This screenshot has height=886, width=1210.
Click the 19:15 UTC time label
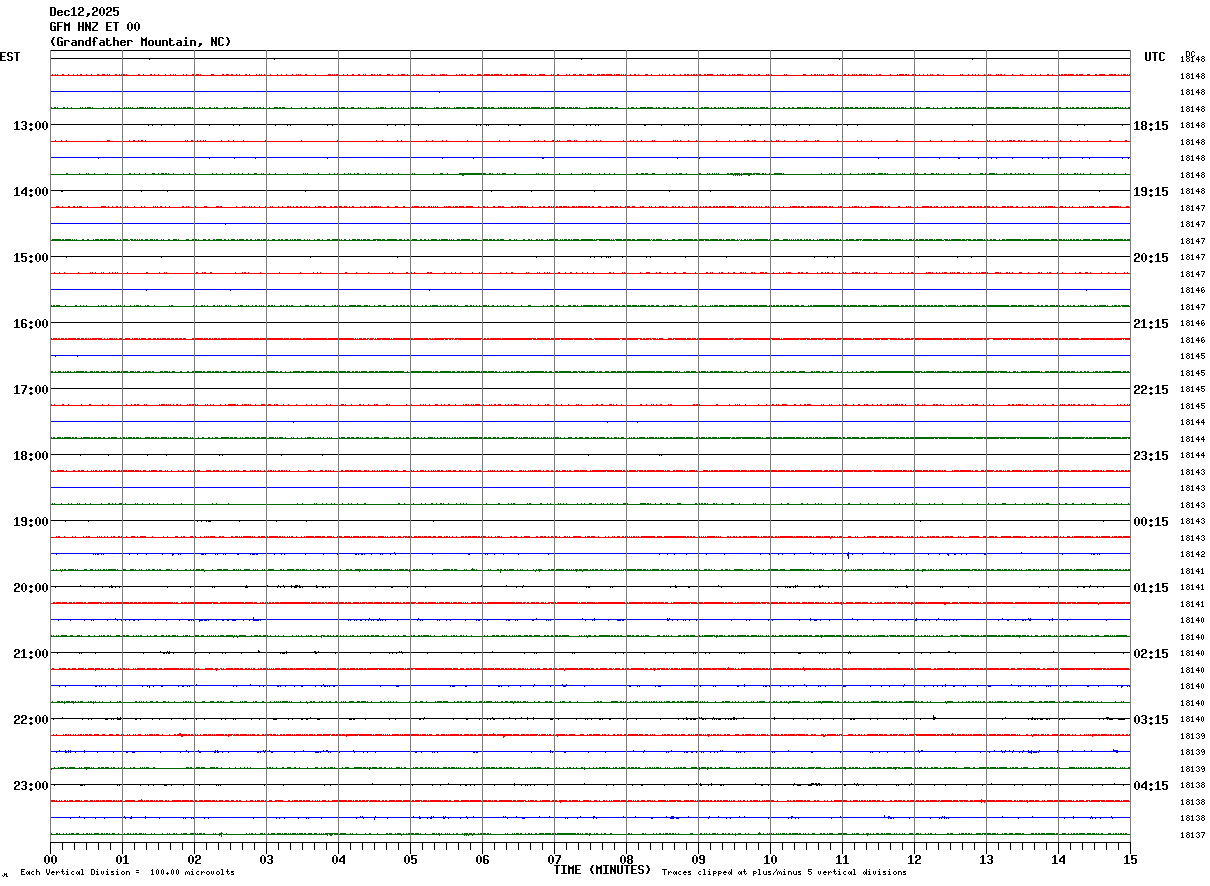click(1151, 192)
